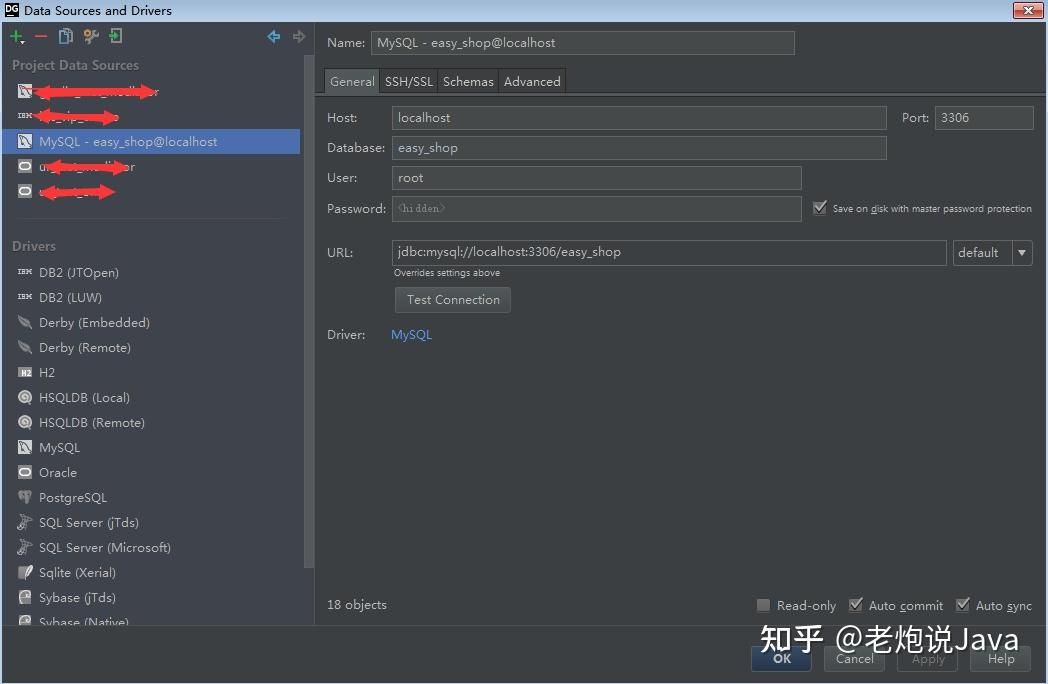Remove selected data source using minus icon

(x=40, y=36)
